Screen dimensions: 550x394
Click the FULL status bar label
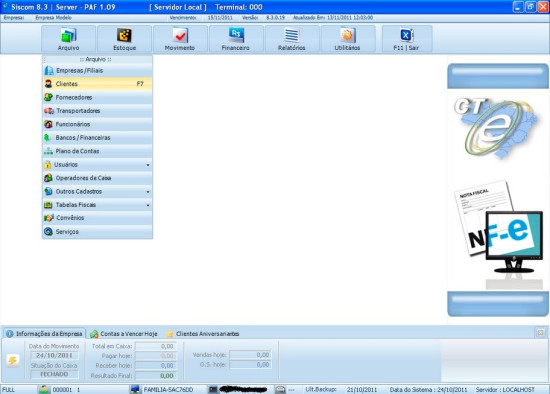click(x=9, y=390)
